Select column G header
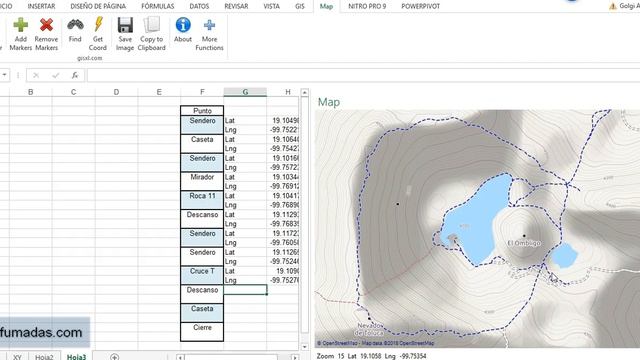Screen dimensions: 640x360 245,92
